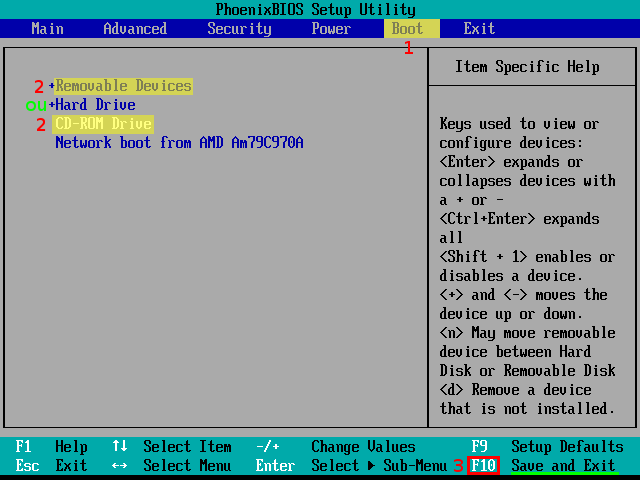
Task: Select the CD-ROM Drive boot entry
Action: pyautogui.click(x=103, y=124)
